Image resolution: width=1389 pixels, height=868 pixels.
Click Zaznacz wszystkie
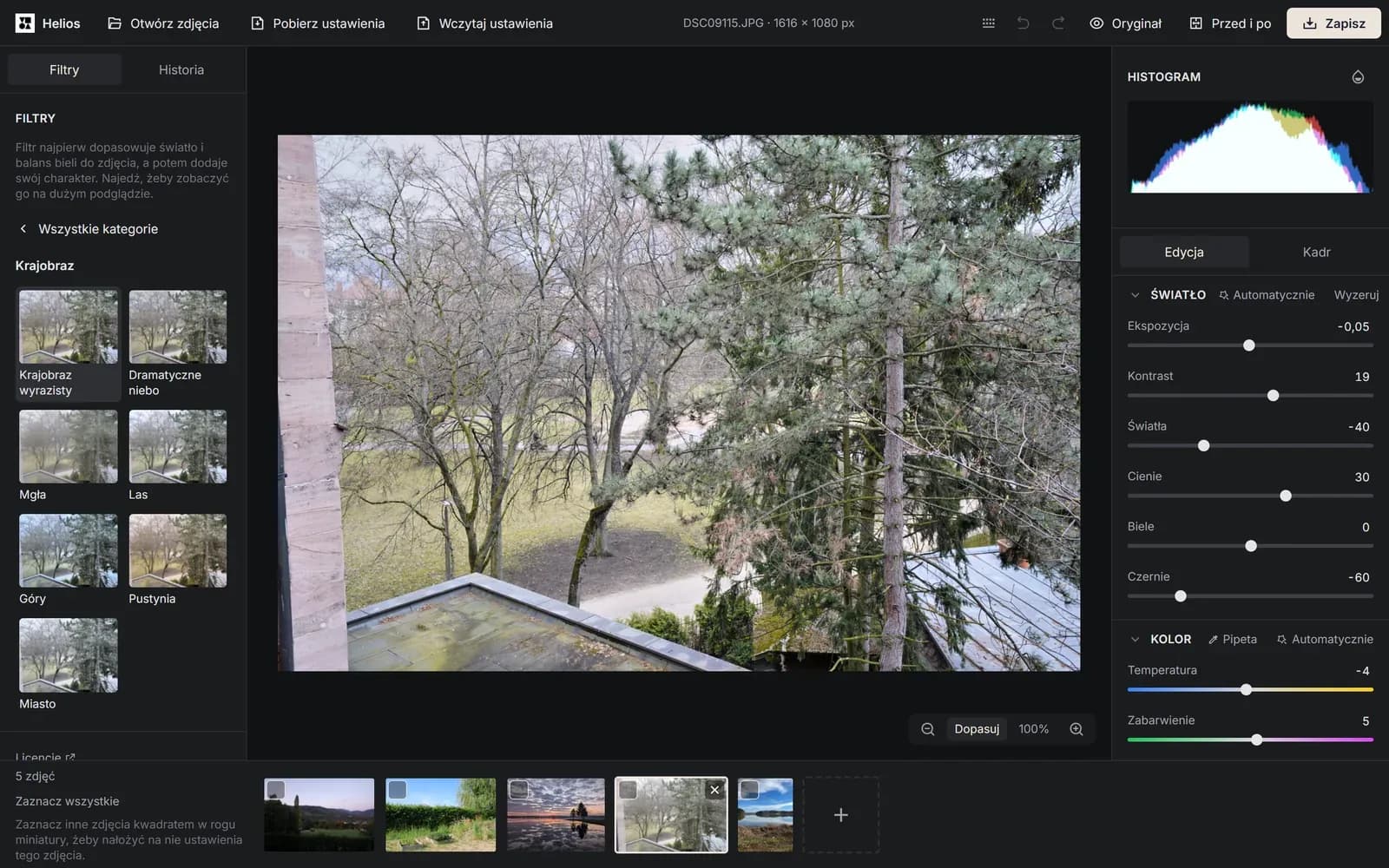coord(67,801)
